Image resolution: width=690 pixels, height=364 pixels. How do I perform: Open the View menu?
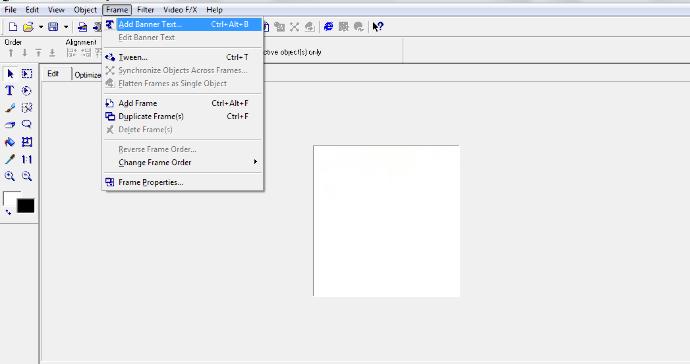pyautogui.click(x=56, y=10)
